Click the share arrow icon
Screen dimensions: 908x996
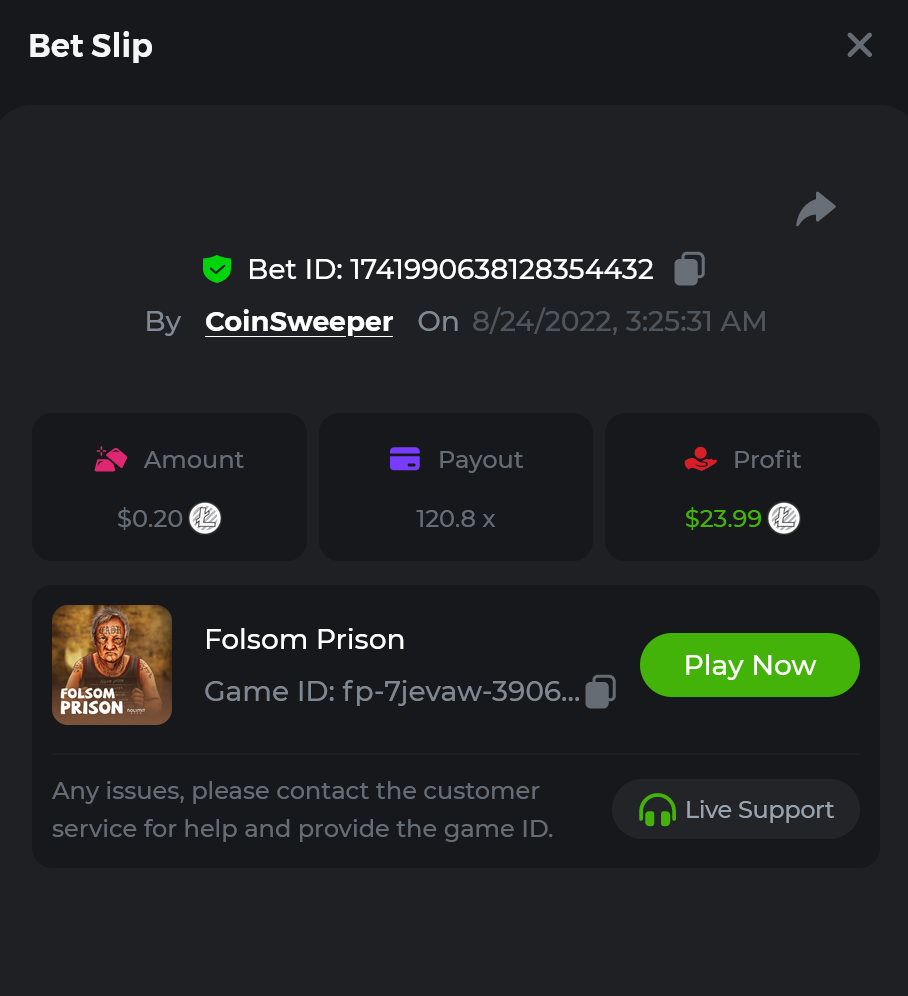pyautogui.click(x=815, y=209)
